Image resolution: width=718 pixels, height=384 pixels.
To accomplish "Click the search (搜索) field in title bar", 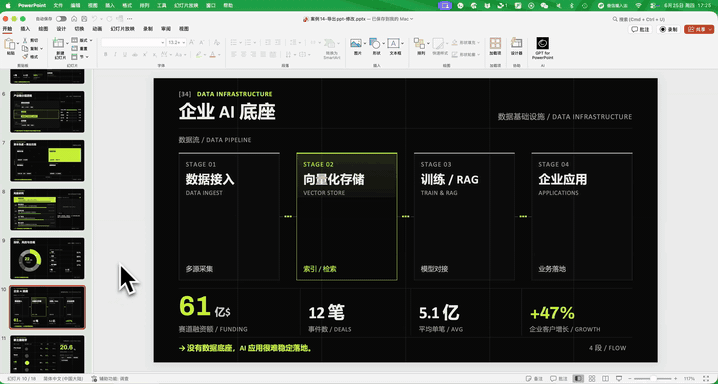I will pos(638,19).
